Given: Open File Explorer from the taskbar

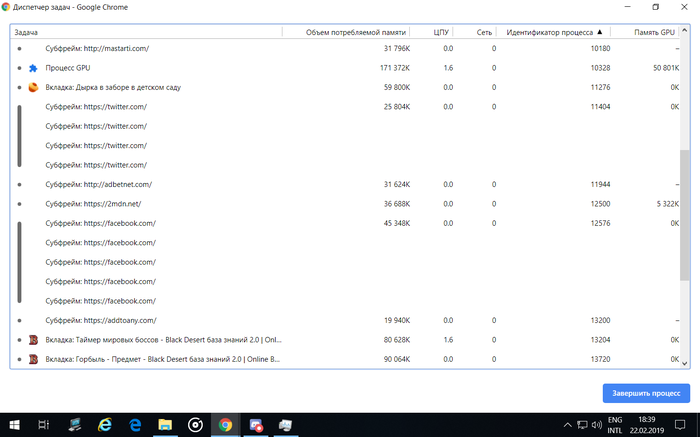Looking at the screenshot, I should (164, 424).
